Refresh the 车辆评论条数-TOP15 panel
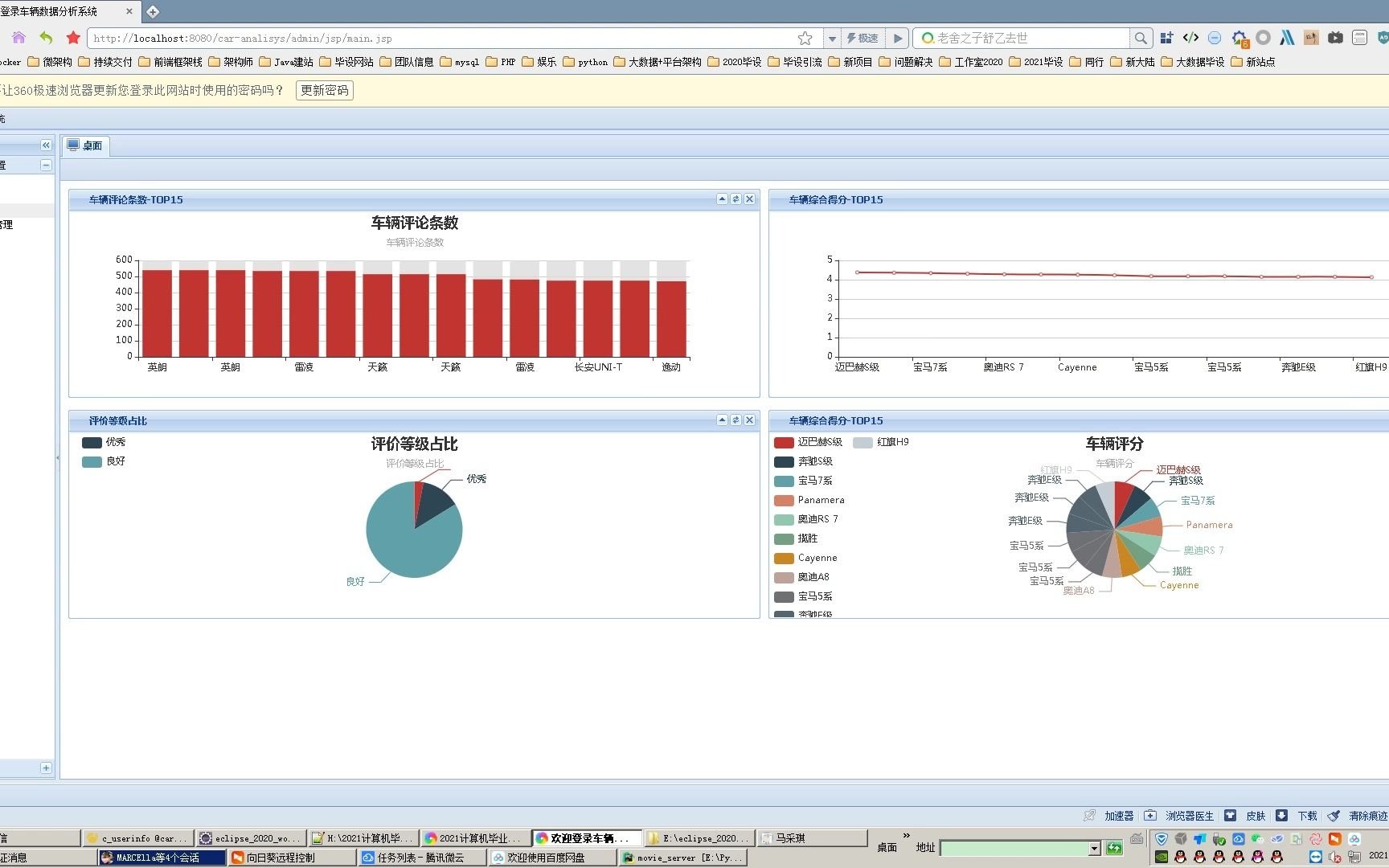 click(x=735, y=199)
